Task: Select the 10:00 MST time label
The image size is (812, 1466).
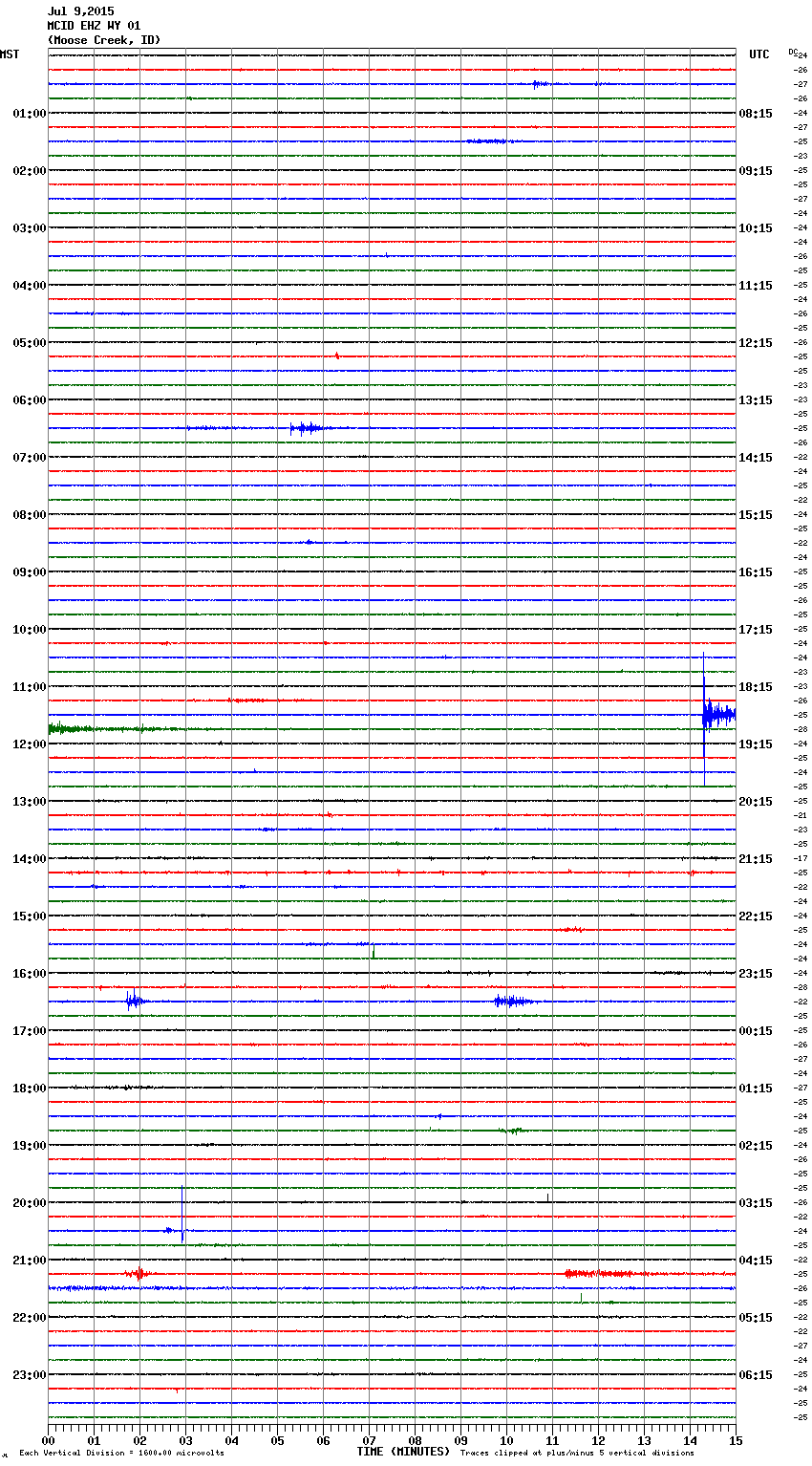Action: tap(30, 630)
